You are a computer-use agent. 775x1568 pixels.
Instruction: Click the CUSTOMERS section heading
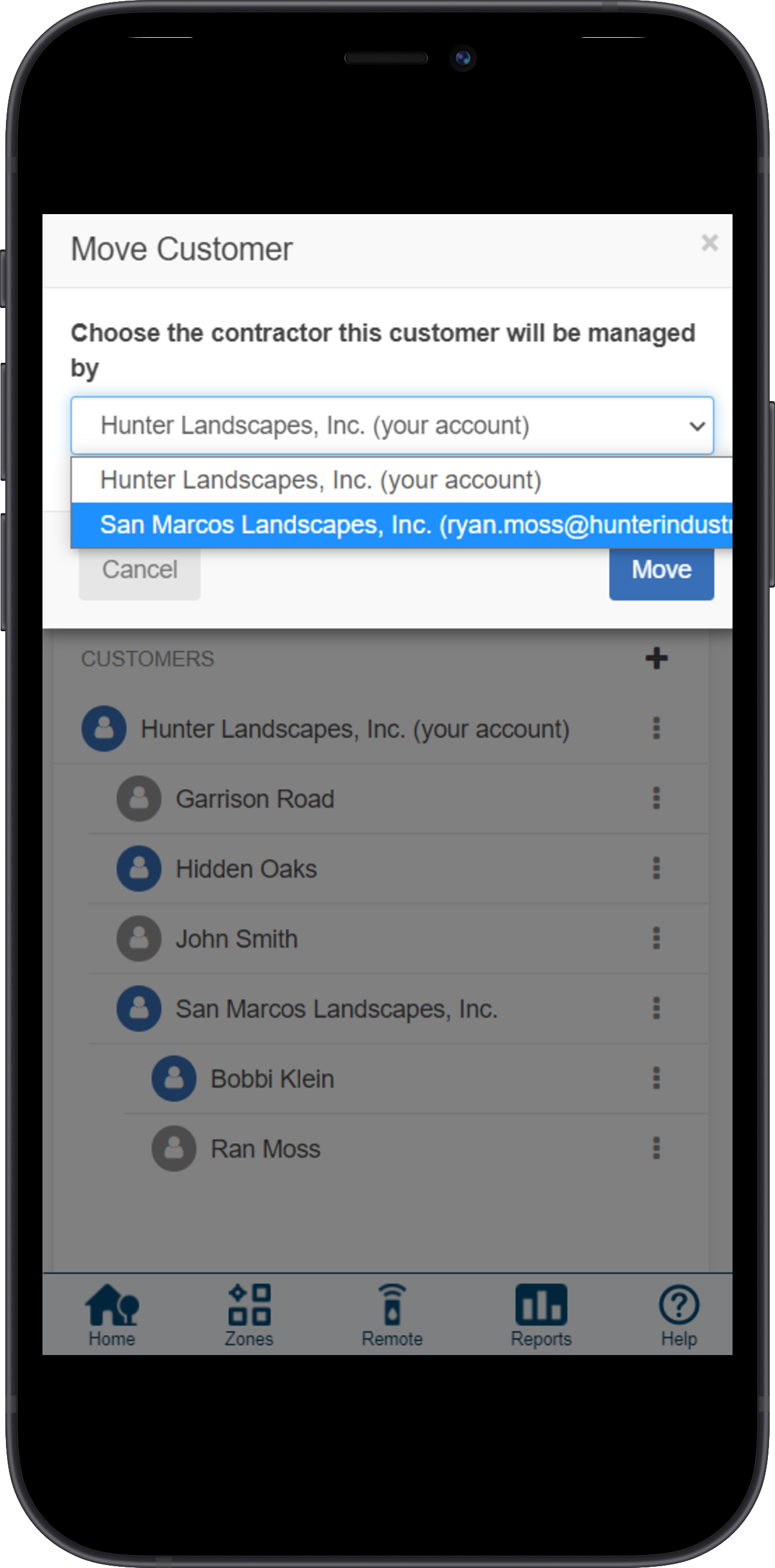[147, 658]
